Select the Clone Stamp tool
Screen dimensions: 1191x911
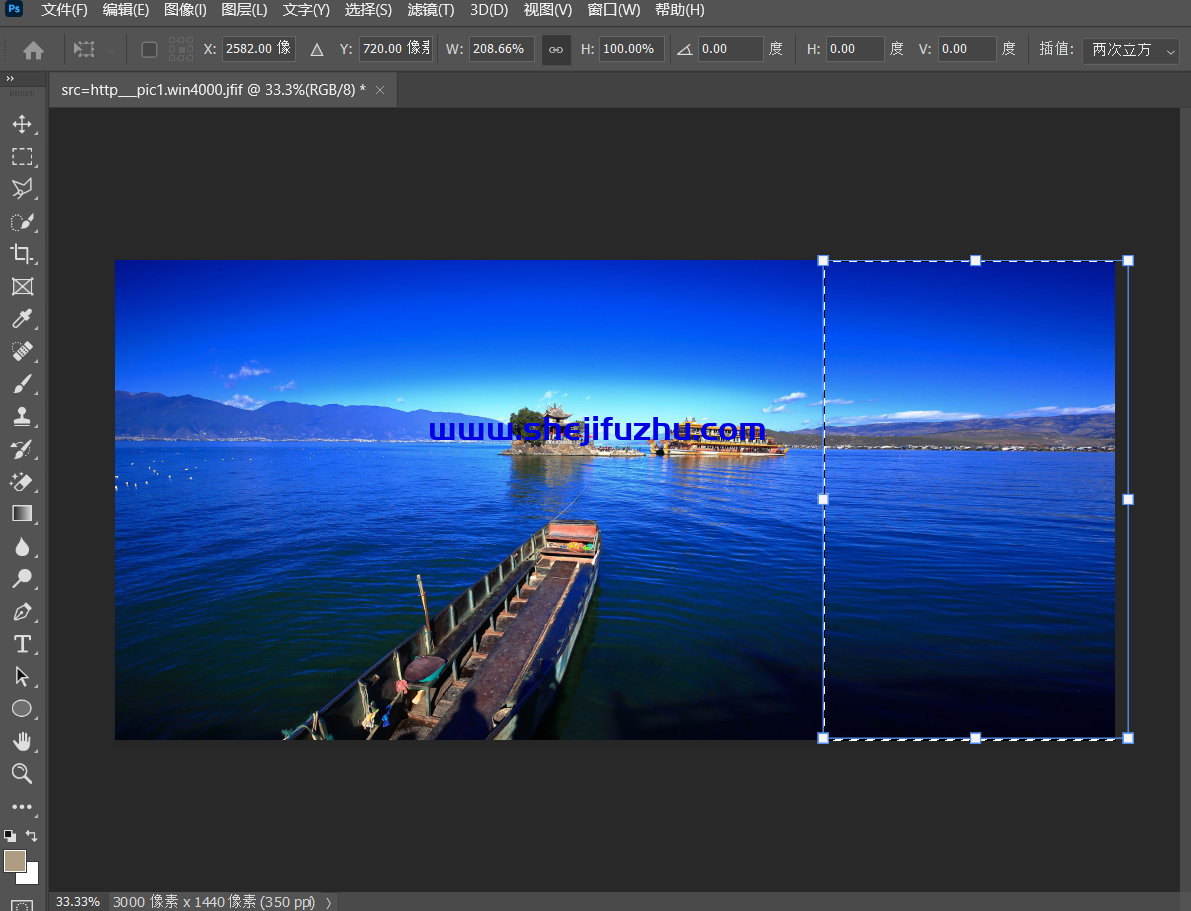pos(22,416)
